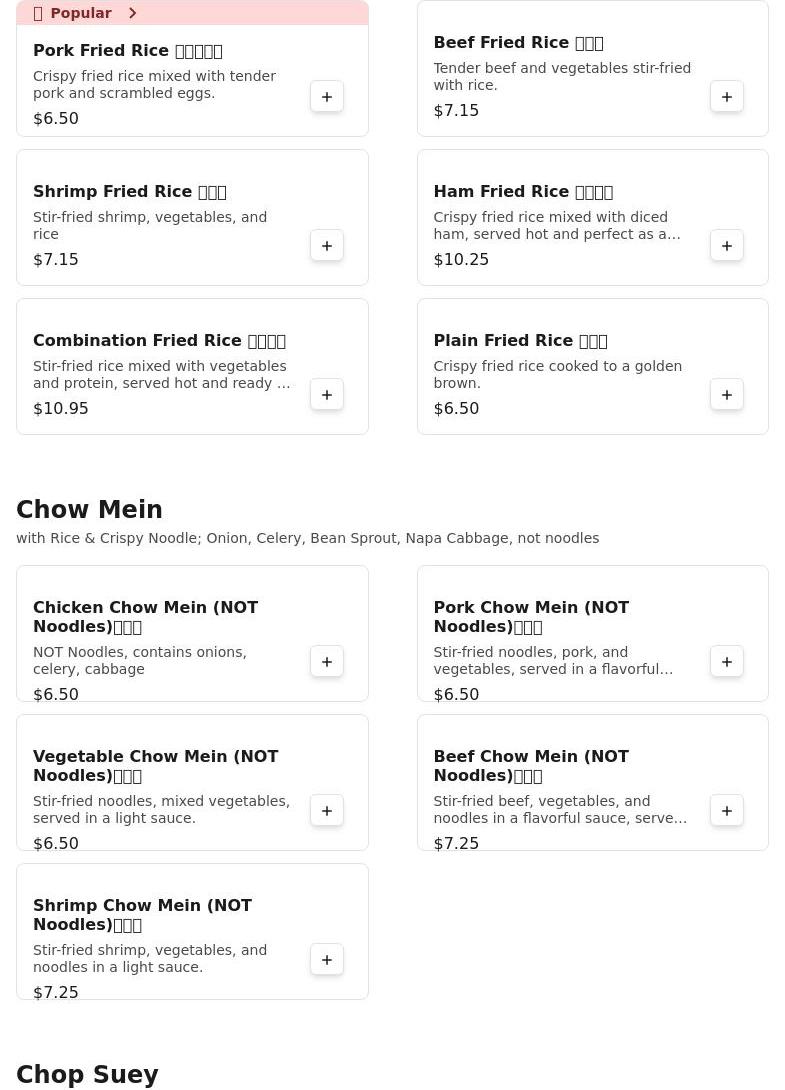Add Ham Fried Rice to cart
Screen dimensions: 785x1090
pyautogui.click(x=727, y=246)
